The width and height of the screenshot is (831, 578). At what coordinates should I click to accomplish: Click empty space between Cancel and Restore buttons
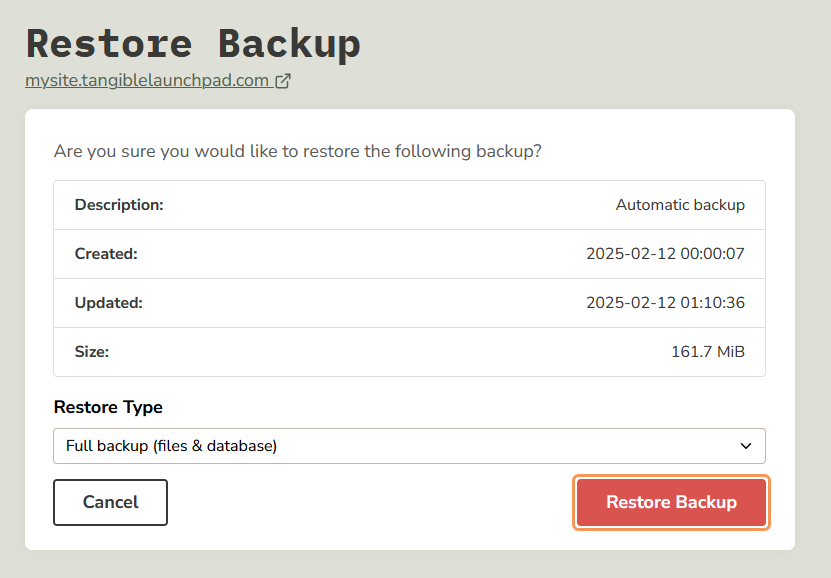(x=370, y=502)
